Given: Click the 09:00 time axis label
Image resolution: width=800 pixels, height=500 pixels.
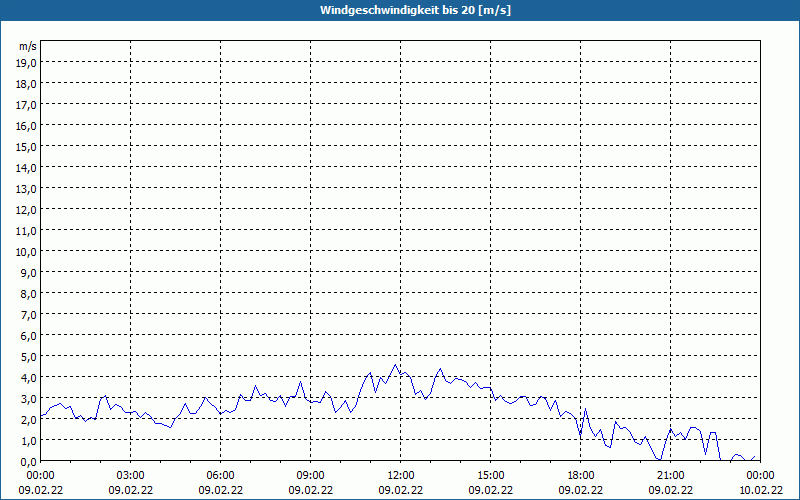Looking at the screenshot, I should [311, 476].
